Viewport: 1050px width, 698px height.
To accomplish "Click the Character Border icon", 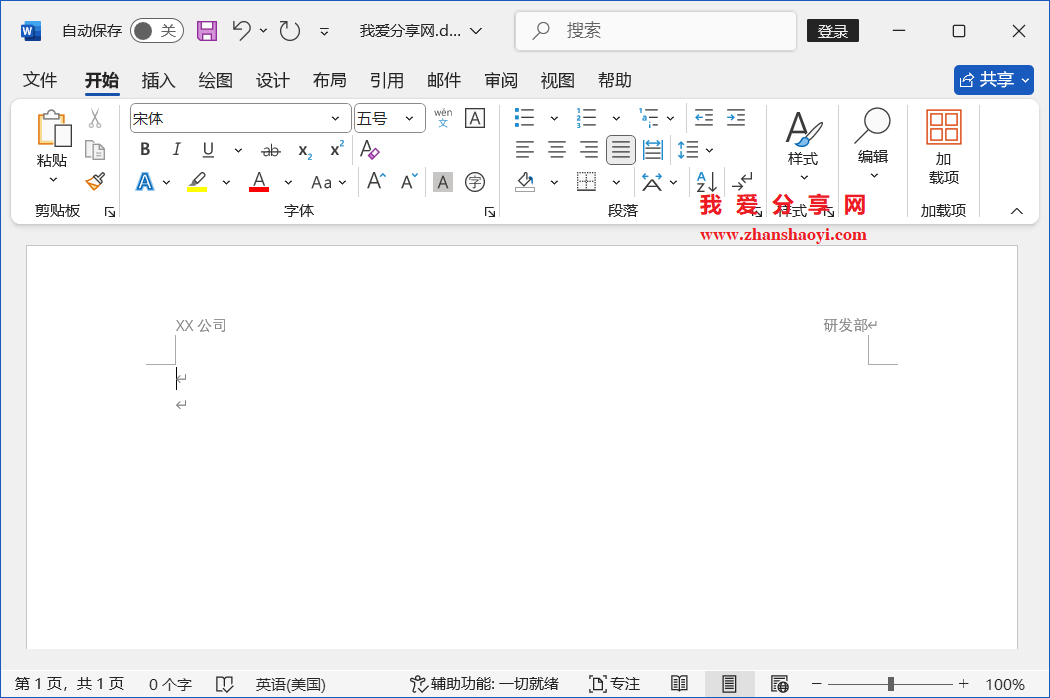I will 475,119.
